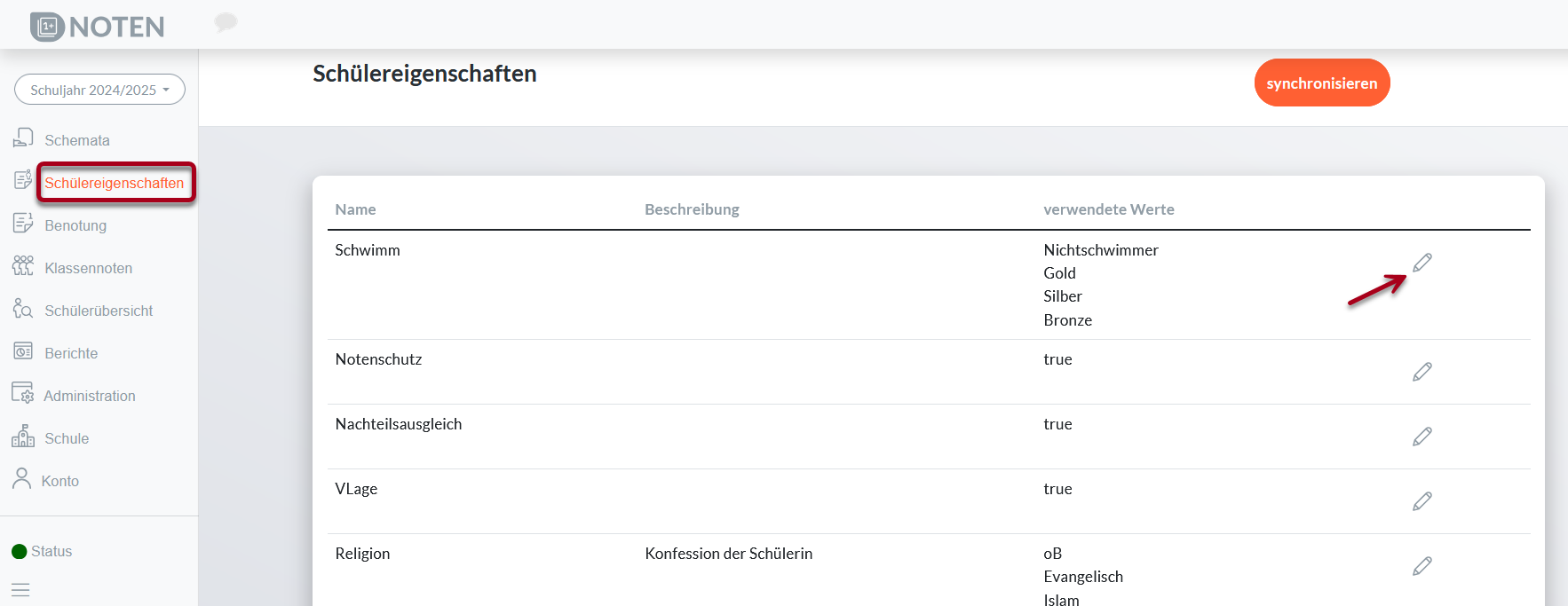The height and width of the screenshot is (606, 1568).
Task: Click the Schule building icon
Action: pyautogui.click(x=23, y=436)
